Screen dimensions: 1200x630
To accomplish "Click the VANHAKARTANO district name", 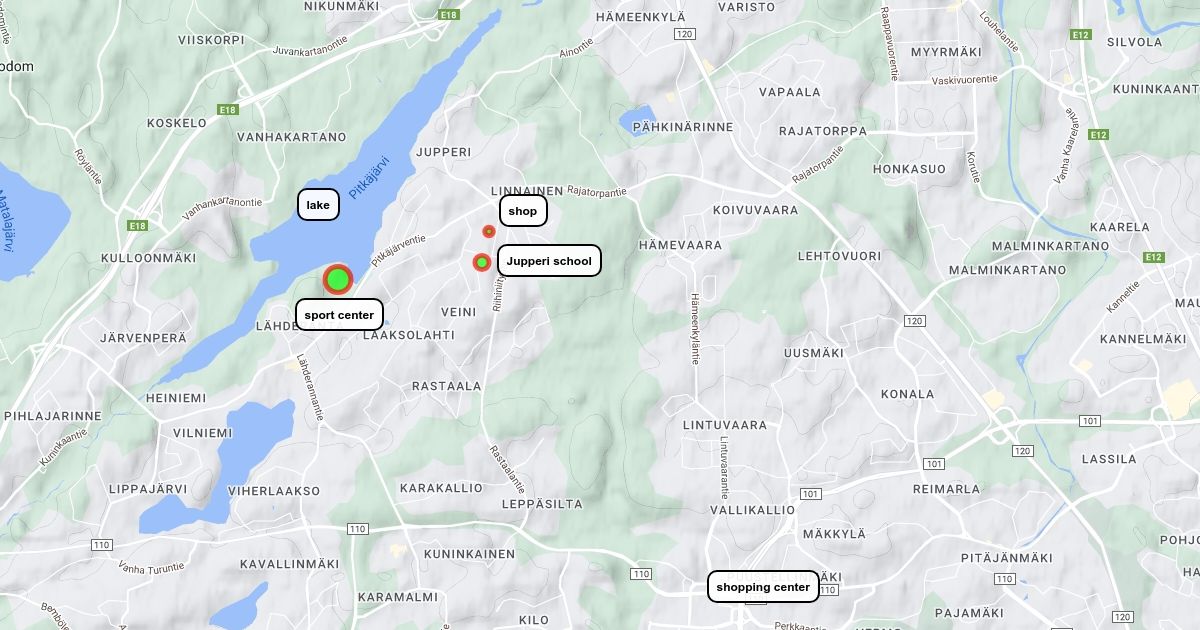I will click(x=292, y=137).
